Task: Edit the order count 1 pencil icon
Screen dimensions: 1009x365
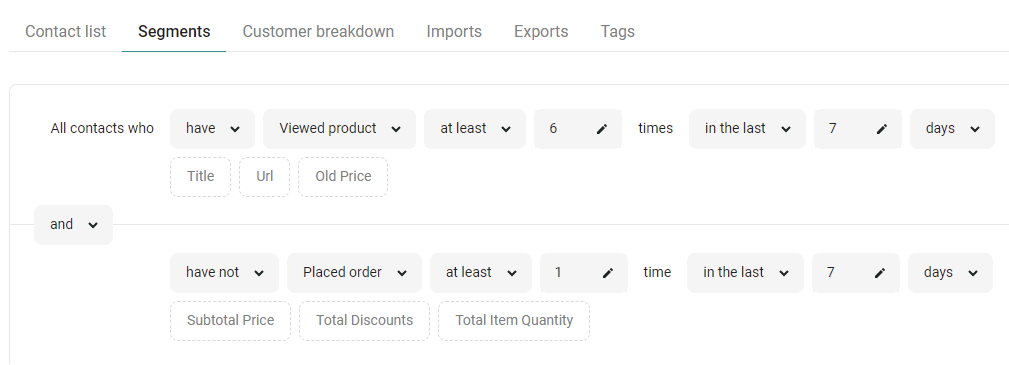Action: [x=607, y=273]
